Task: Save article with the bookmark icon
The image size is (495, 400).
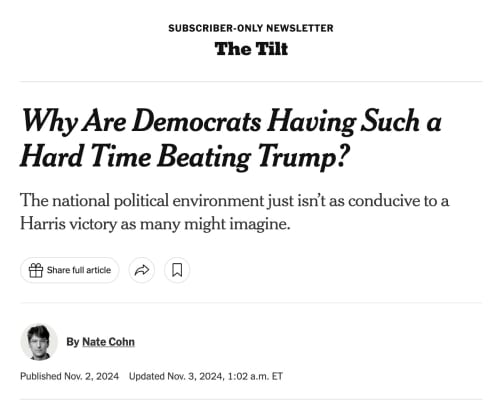Action: tap(177, 270)
